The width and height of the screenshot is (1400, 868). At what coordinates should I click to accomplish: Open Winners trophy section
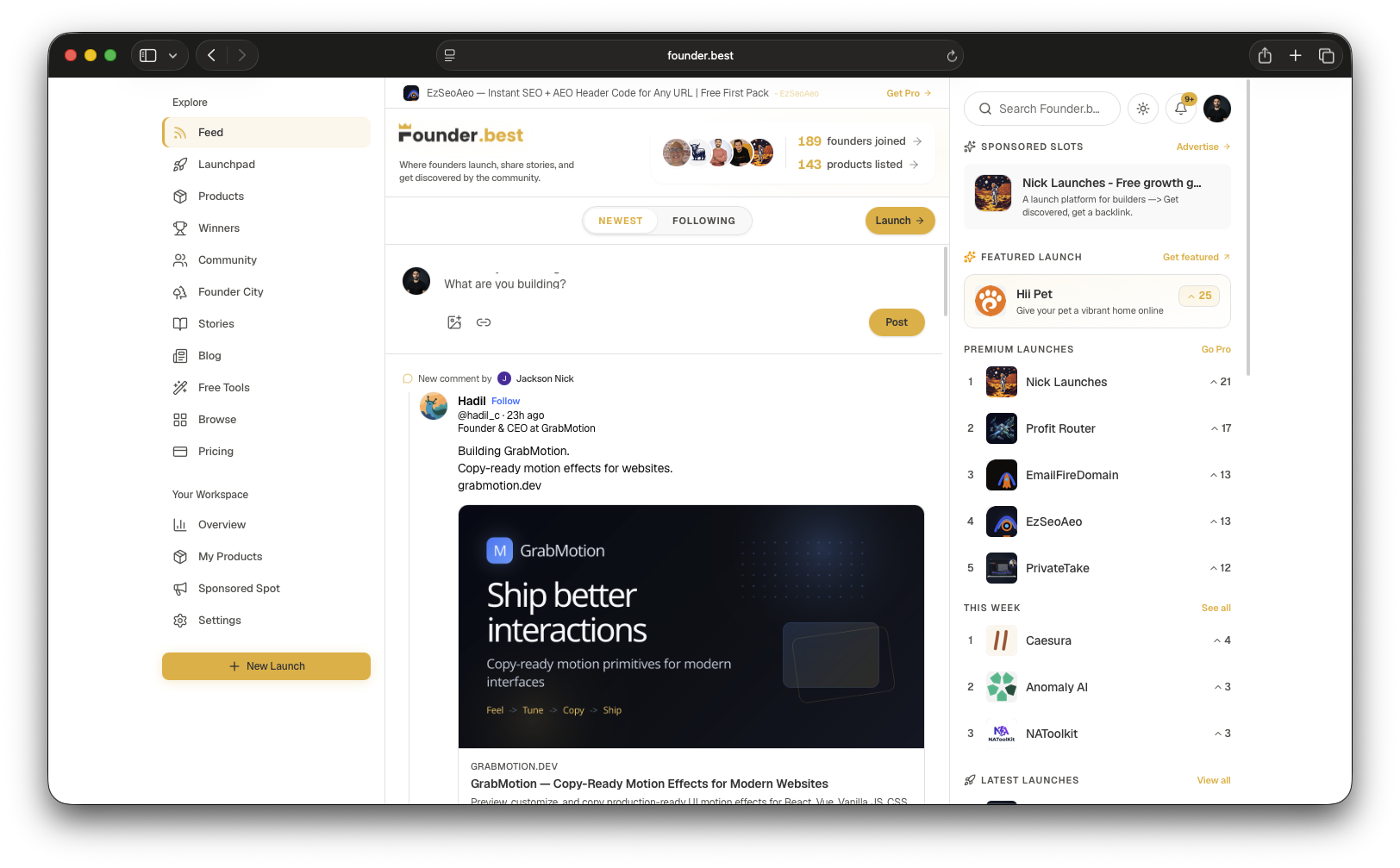pos(266,228)
